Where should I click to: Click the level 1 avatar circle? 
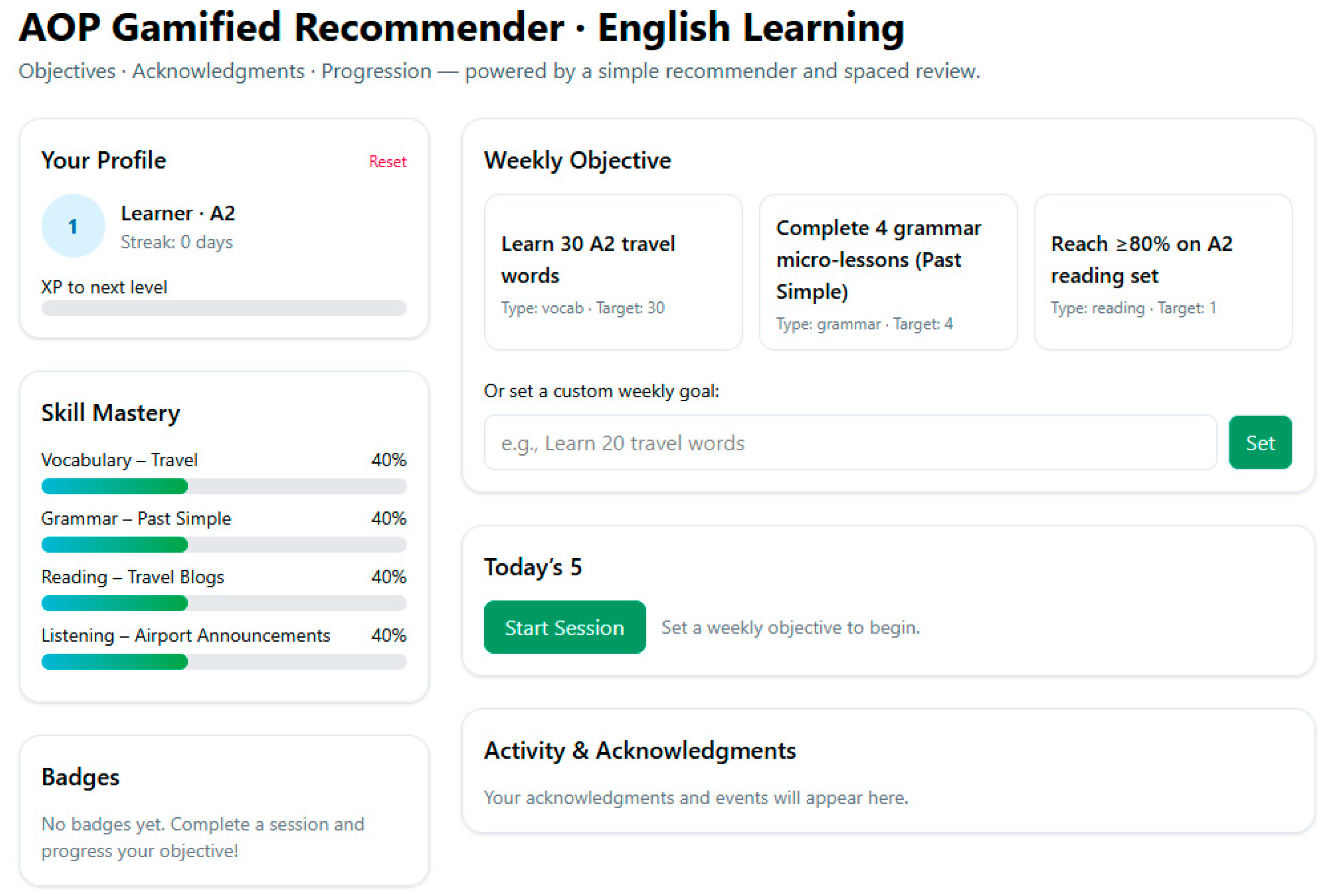(x=73, y=226)
